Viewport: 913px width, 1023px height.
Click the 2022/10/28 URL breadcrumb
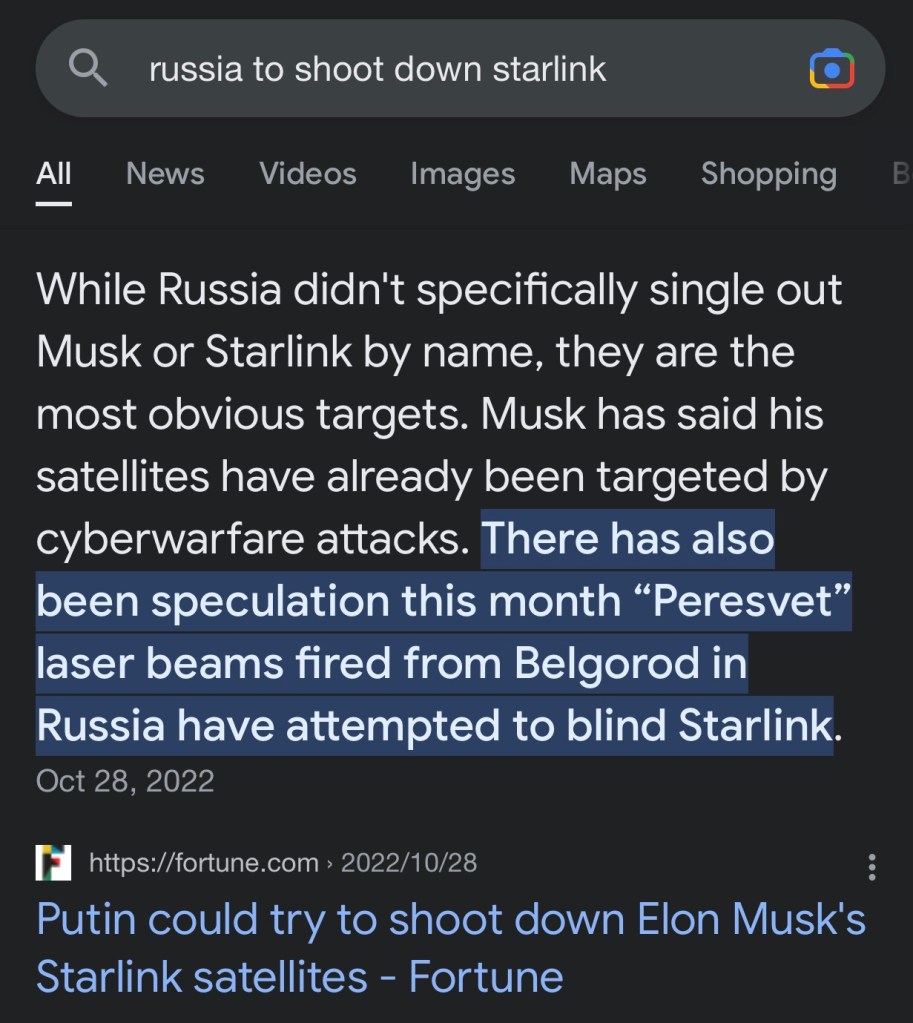[409, 862]
